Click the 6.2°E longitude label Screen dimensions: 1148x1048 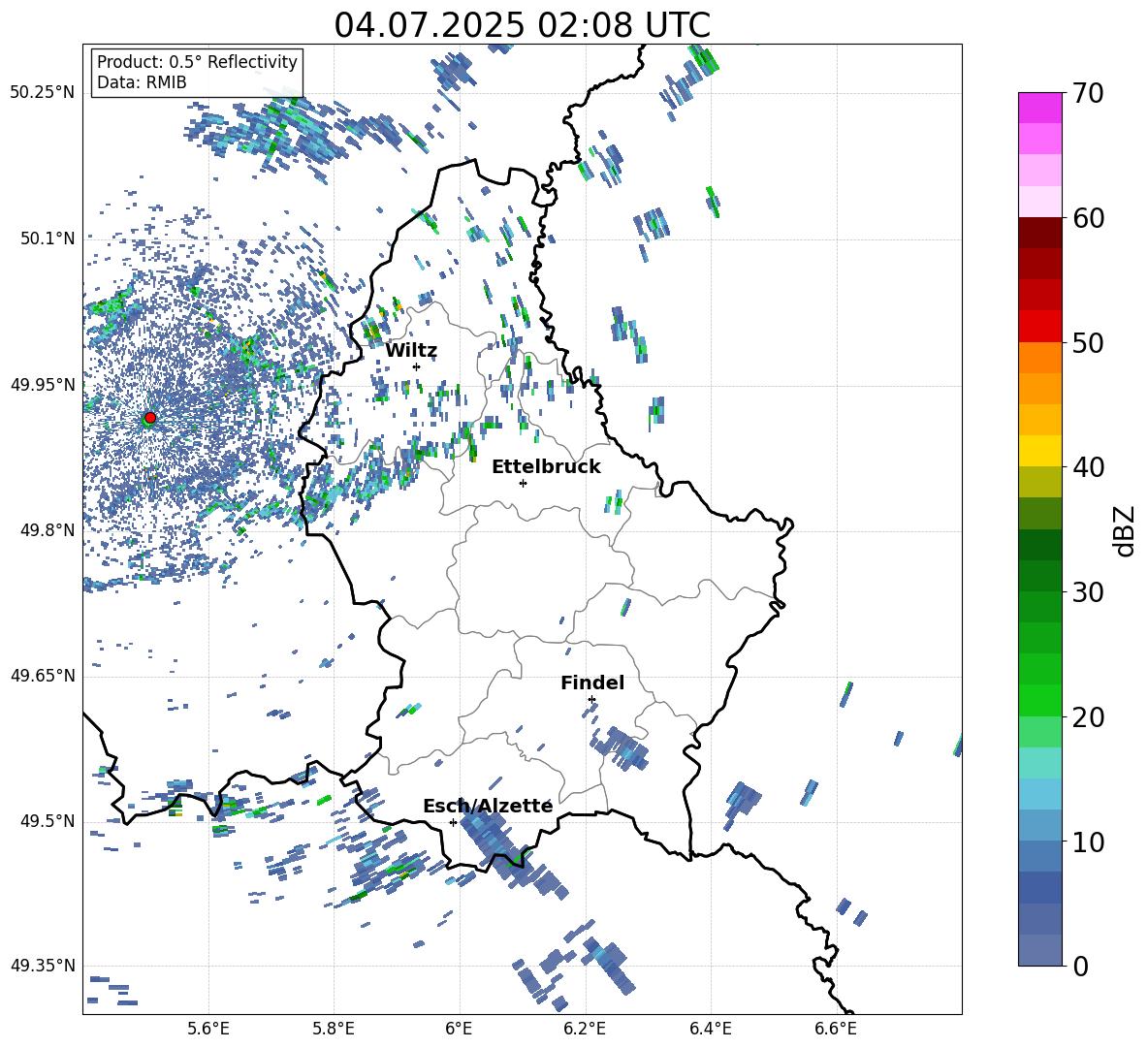(585, 1029)
